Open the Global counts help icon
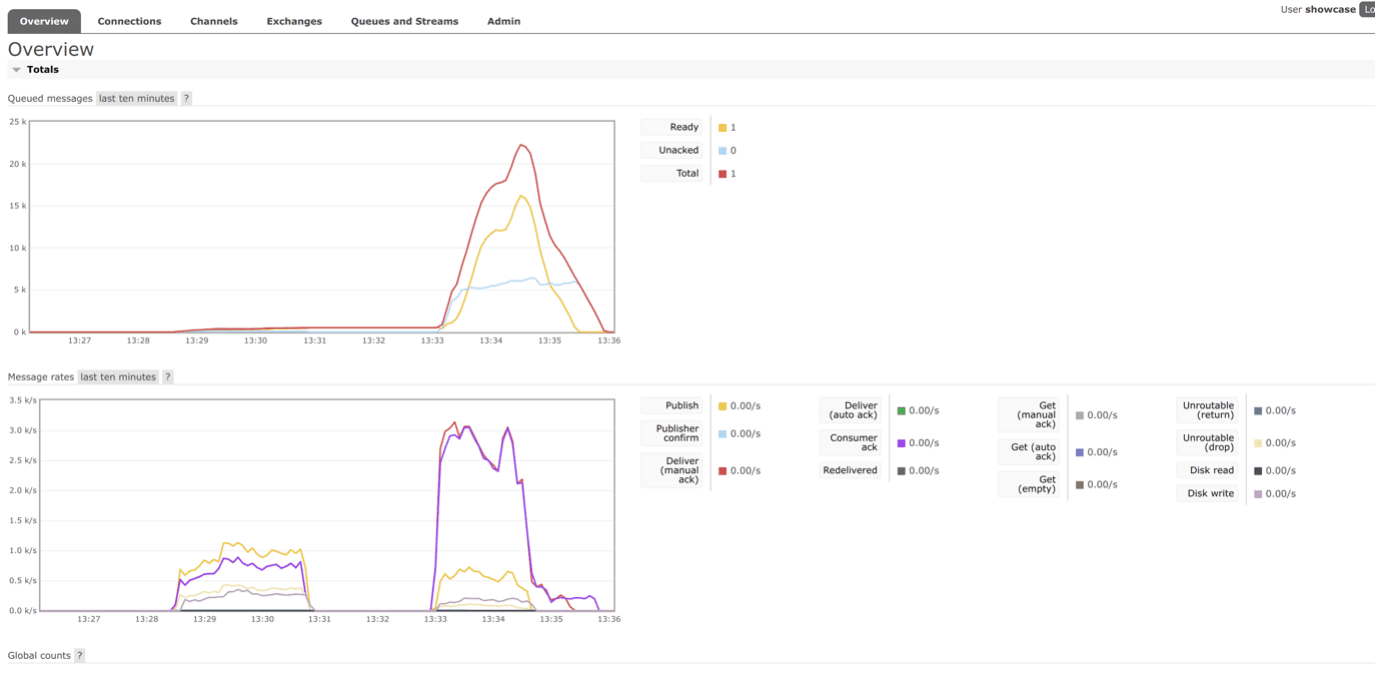The height and width of the screenshot is (675, 1375). [80, 656]
